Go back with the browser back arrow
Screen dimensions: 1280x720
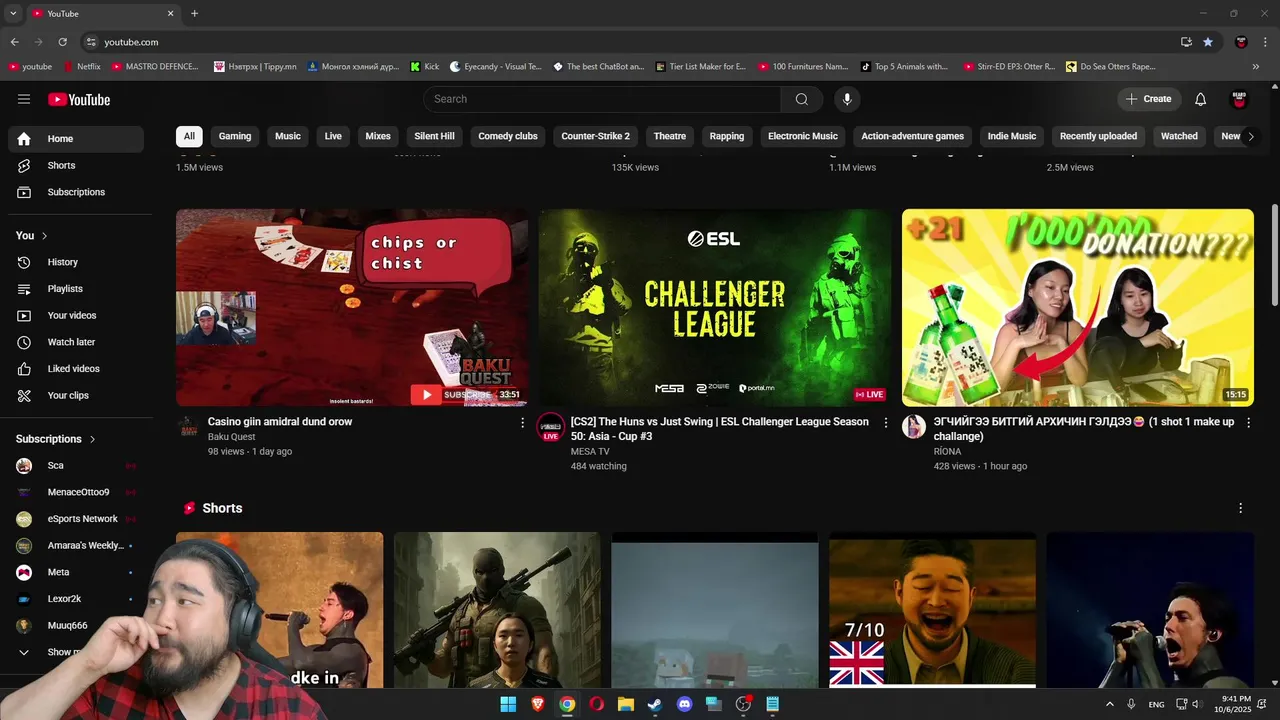pos(15,42)
